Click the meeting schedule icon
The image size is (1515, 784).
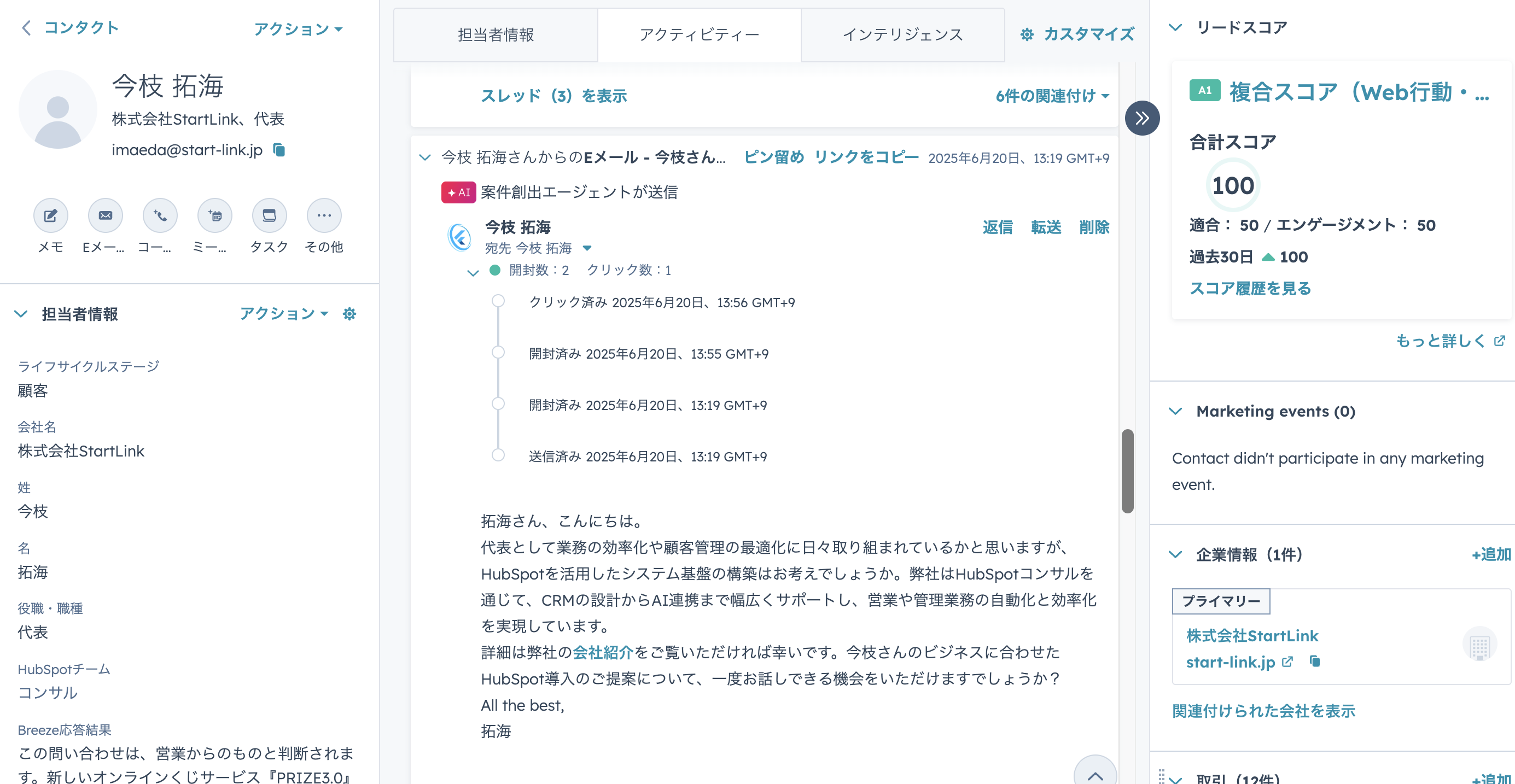click(214, 216)
